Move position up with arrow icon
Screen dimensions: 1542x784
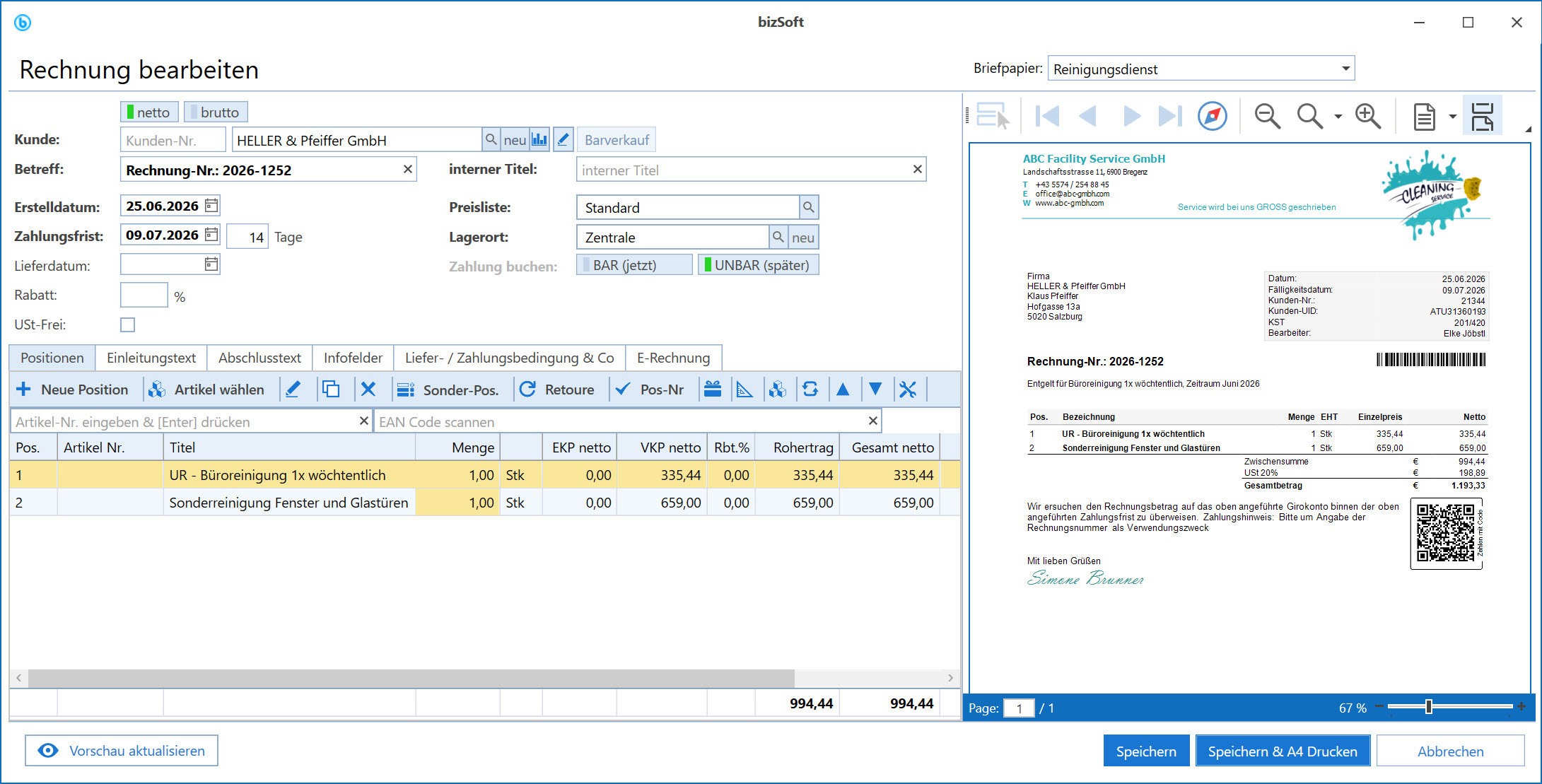843,390
